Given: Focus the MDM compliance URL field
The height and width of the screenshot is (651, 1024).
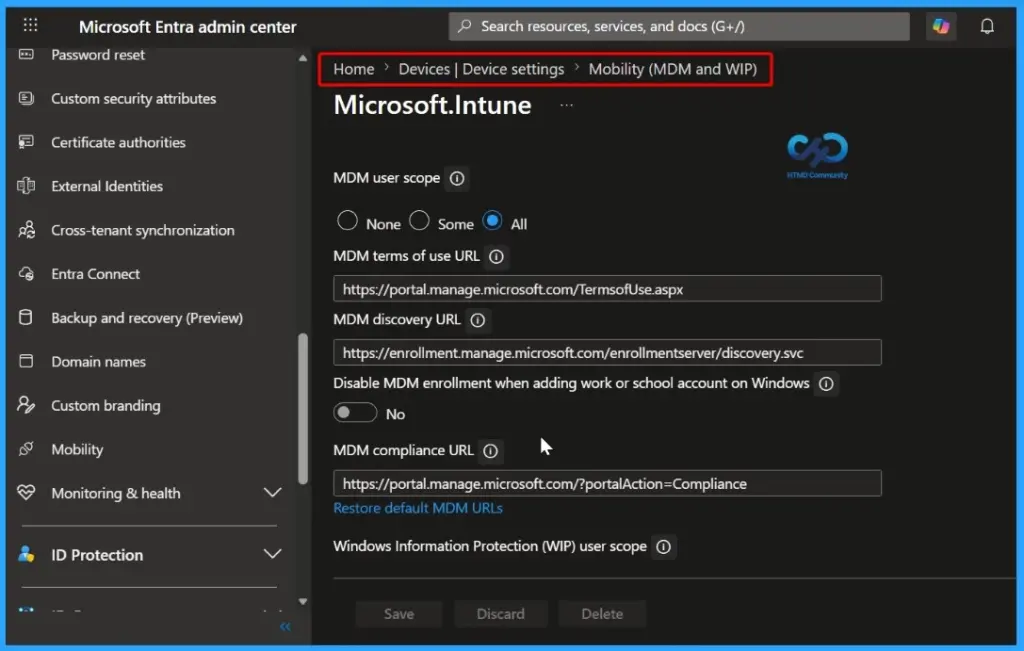Looking at the screenshot, I should (607, 483).
